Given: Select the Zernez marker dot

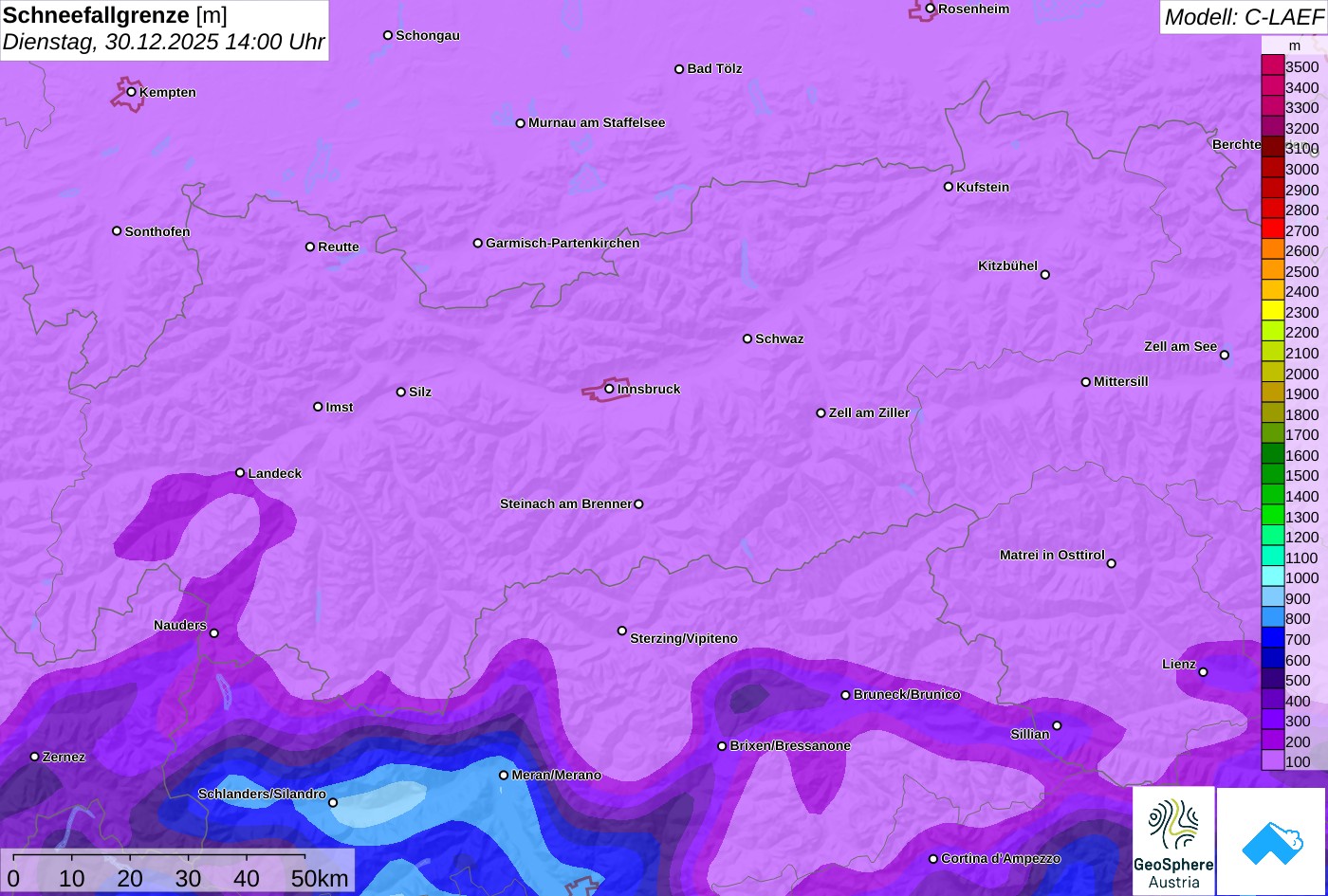Looking at the screenshot, I should click(35, 757).
